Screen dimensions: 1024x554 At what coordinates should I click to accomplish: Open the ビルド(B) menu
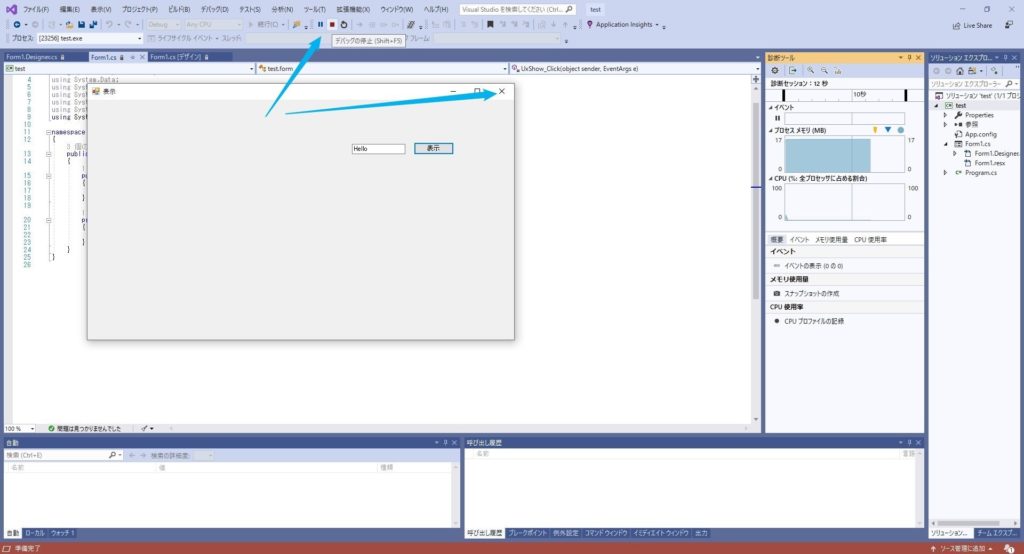point(179,9)
